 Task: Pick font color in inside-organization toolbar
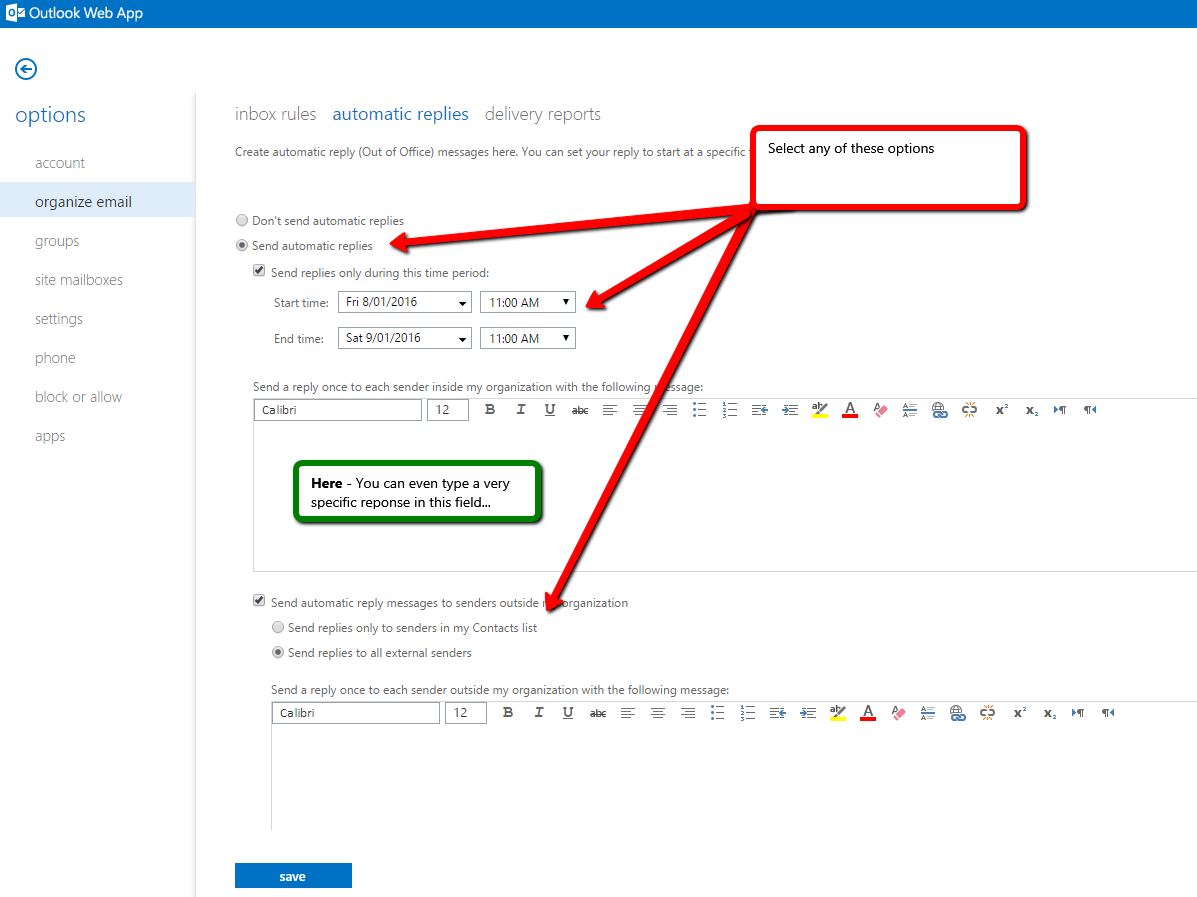tap(850, 410)
